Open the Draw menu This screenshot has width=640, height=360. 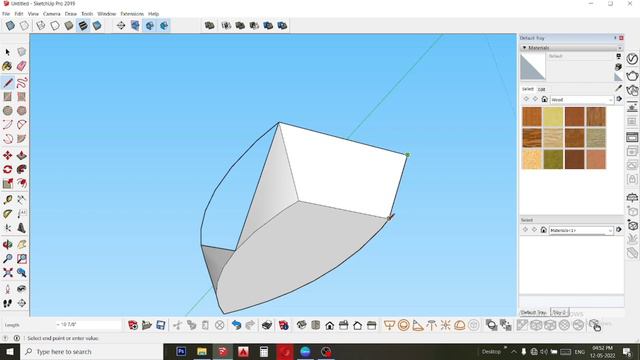click(x=71, y=14)
